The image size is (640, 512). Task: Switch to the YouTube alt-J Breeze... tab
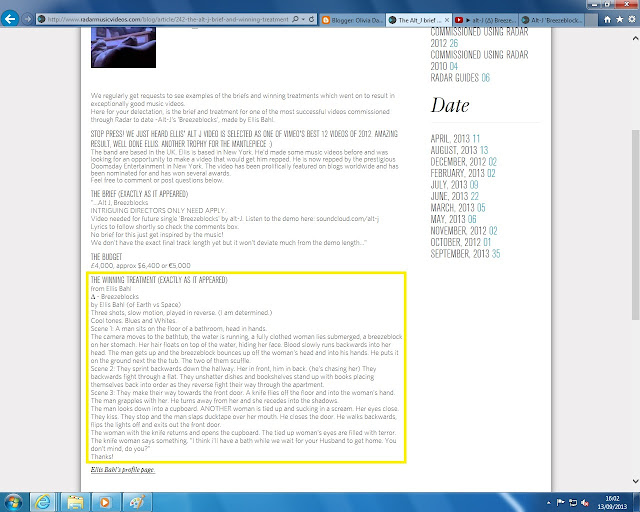(486, 20)
